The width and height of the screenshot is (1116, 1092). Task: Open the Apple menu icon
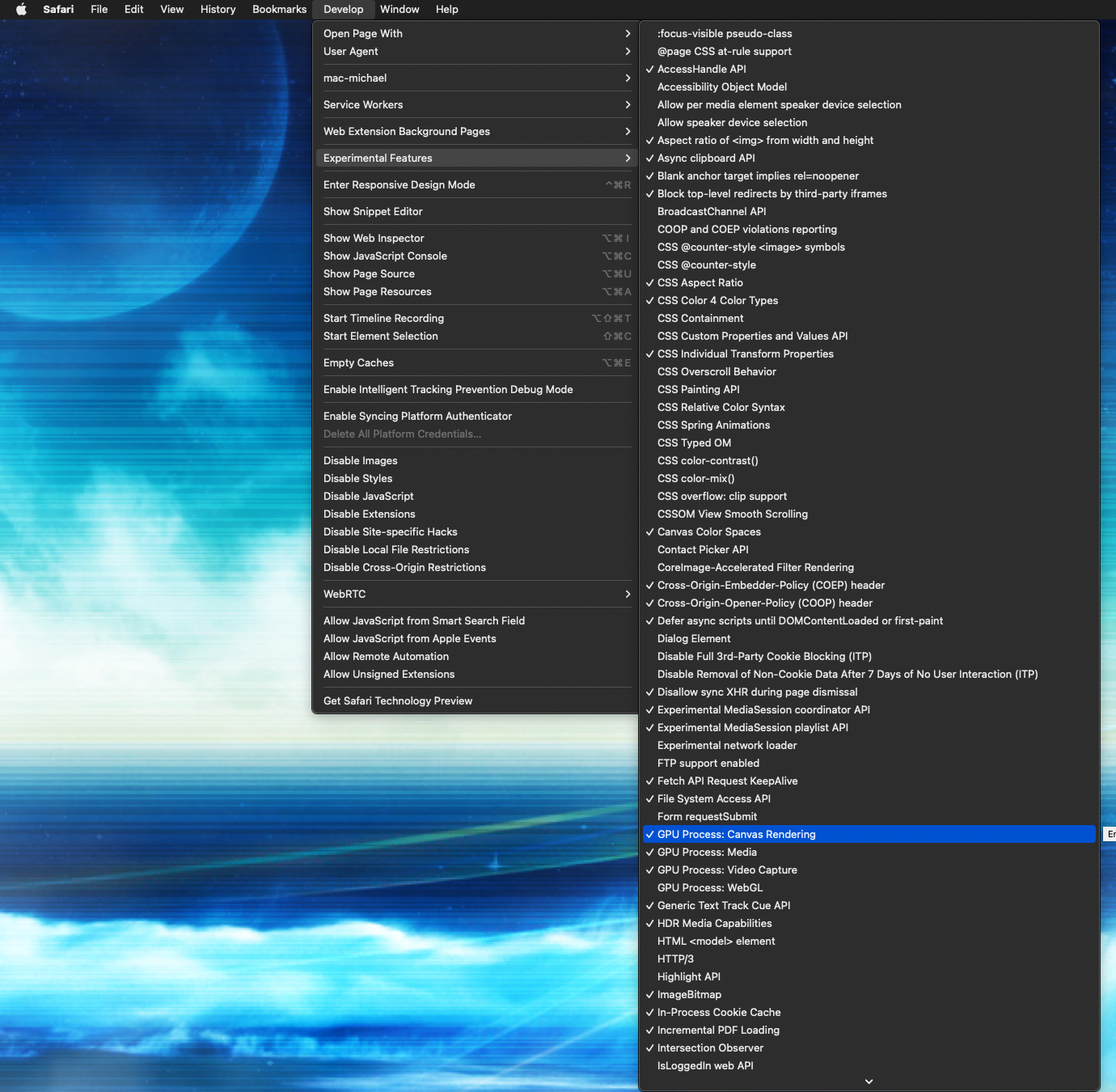coord(21,9)
